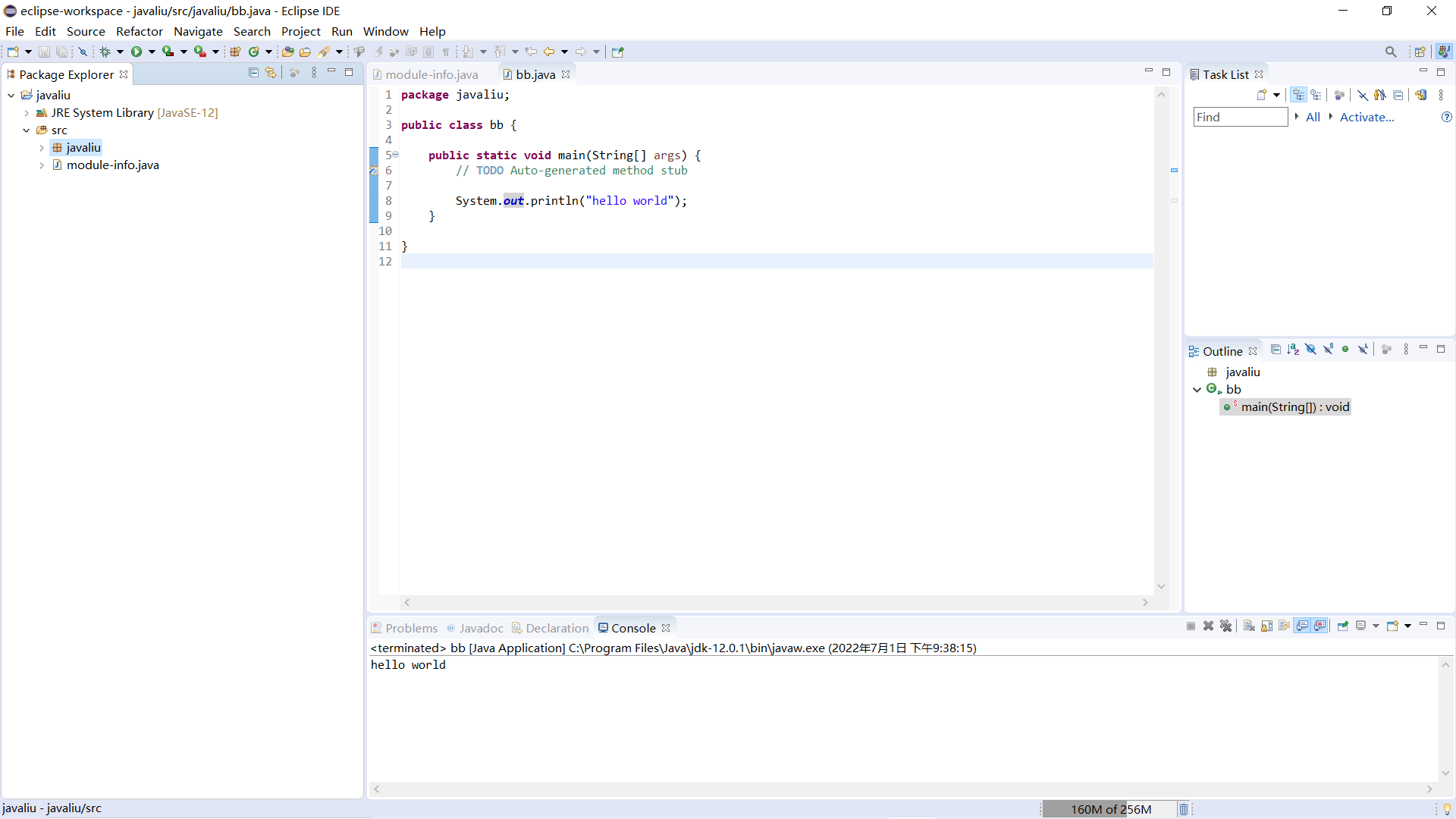1456x819 pixels.
Task: Toggle show console on standard output change
Action: click(1302, 626)
